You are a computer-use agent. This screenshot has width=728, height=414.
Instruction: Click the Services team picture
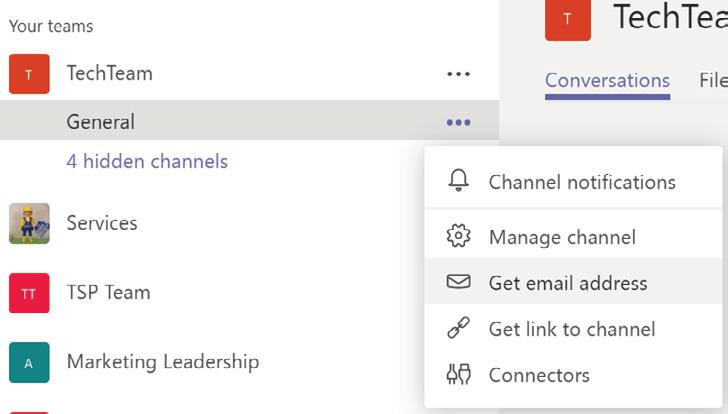29,223
